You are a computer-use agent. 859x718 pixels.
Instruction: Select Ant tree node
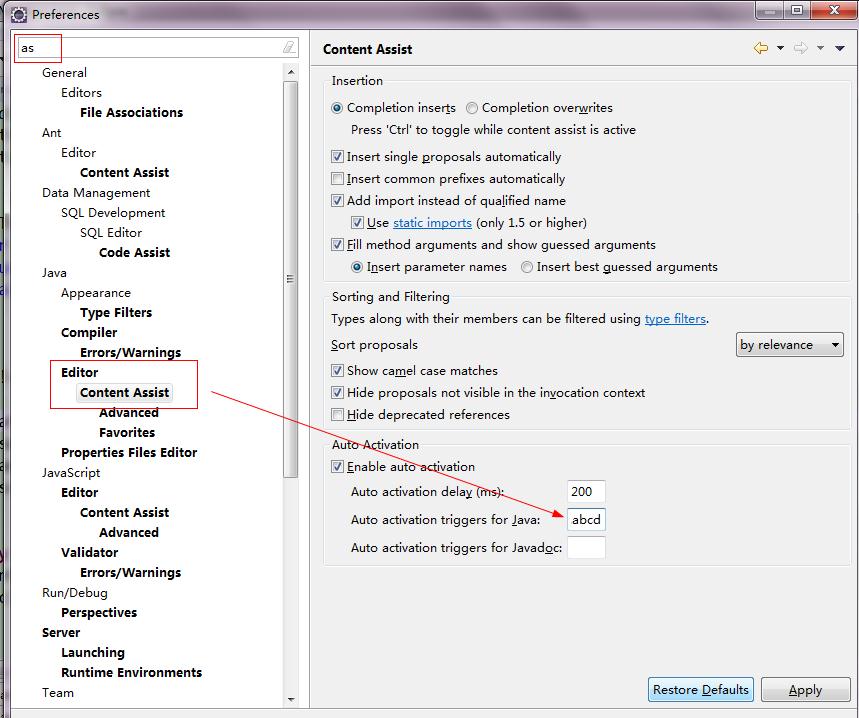tap(51, 133)
